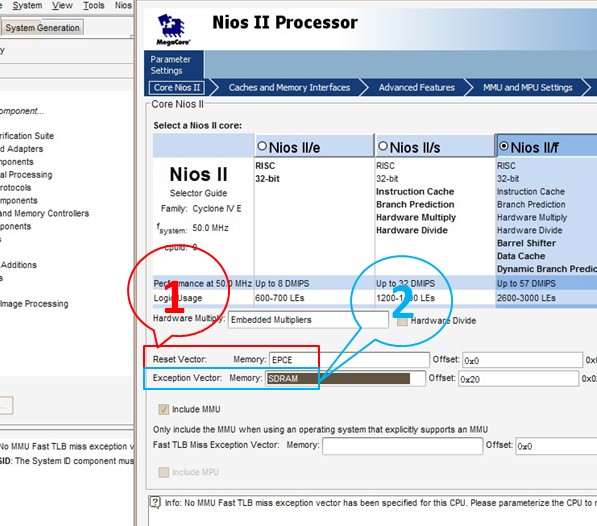Open the Nios menu
Screen dimensions: 597x526
[x=123, y=6]
